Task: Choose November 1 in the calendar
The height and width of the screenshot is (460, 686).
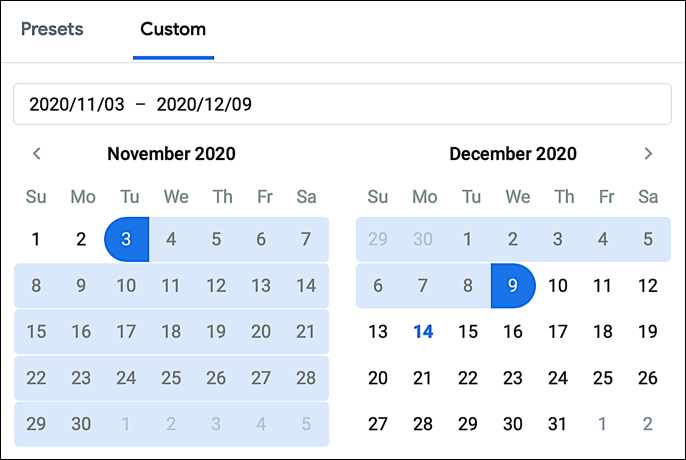Action: point(36,240)
